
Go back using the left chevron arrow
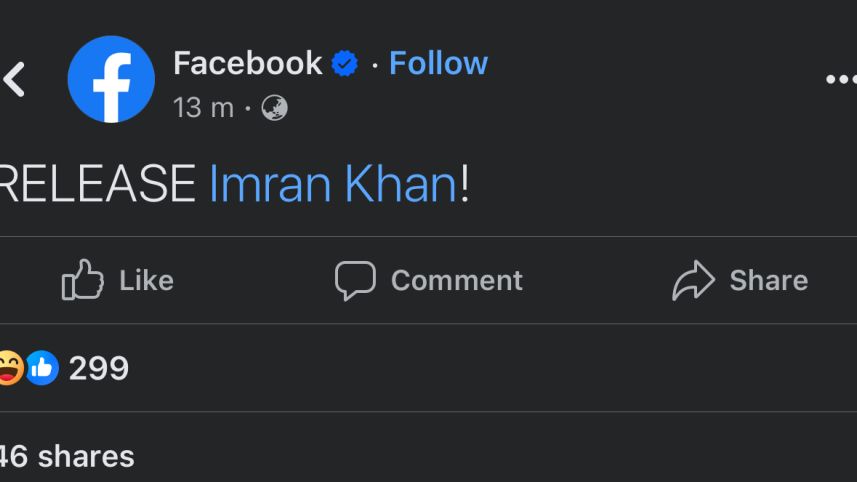pyautogui.click(x=14, y=80)
